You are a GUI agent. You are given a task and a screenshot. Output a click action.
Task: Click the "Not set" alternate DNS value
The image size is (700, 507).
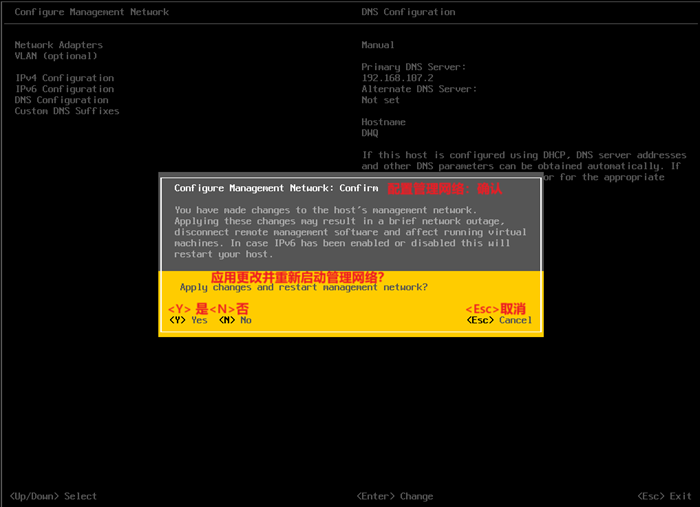click(380, 100)
